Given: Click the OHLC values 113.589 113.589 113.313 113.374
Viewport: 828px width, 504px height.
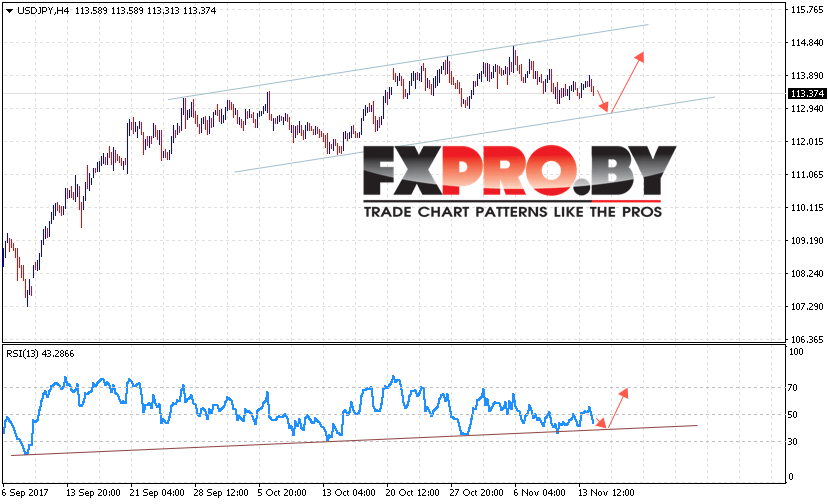Looking at the screenshot, I should tap(145, 11).
